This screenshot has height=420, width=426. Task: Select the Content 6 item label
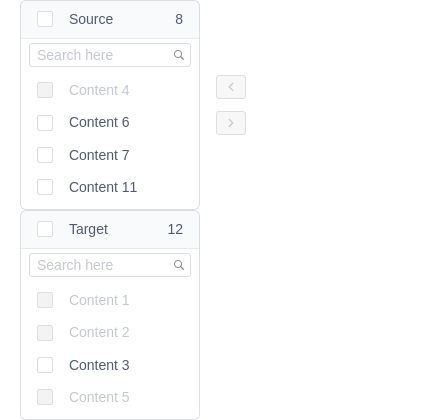(99, 122)
